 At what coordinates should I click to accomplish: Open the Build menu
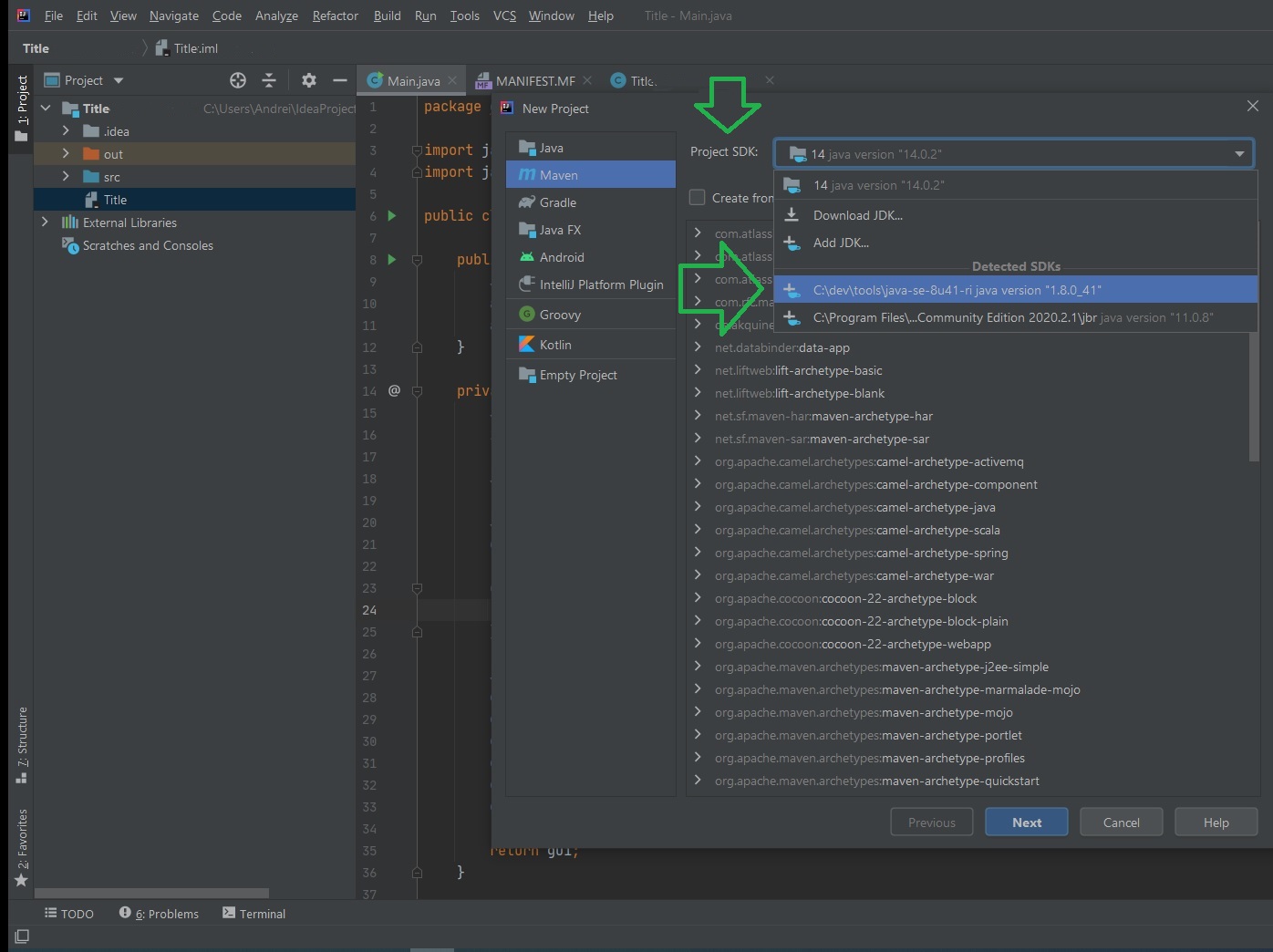pyautogui.click(x=388, y=16)
